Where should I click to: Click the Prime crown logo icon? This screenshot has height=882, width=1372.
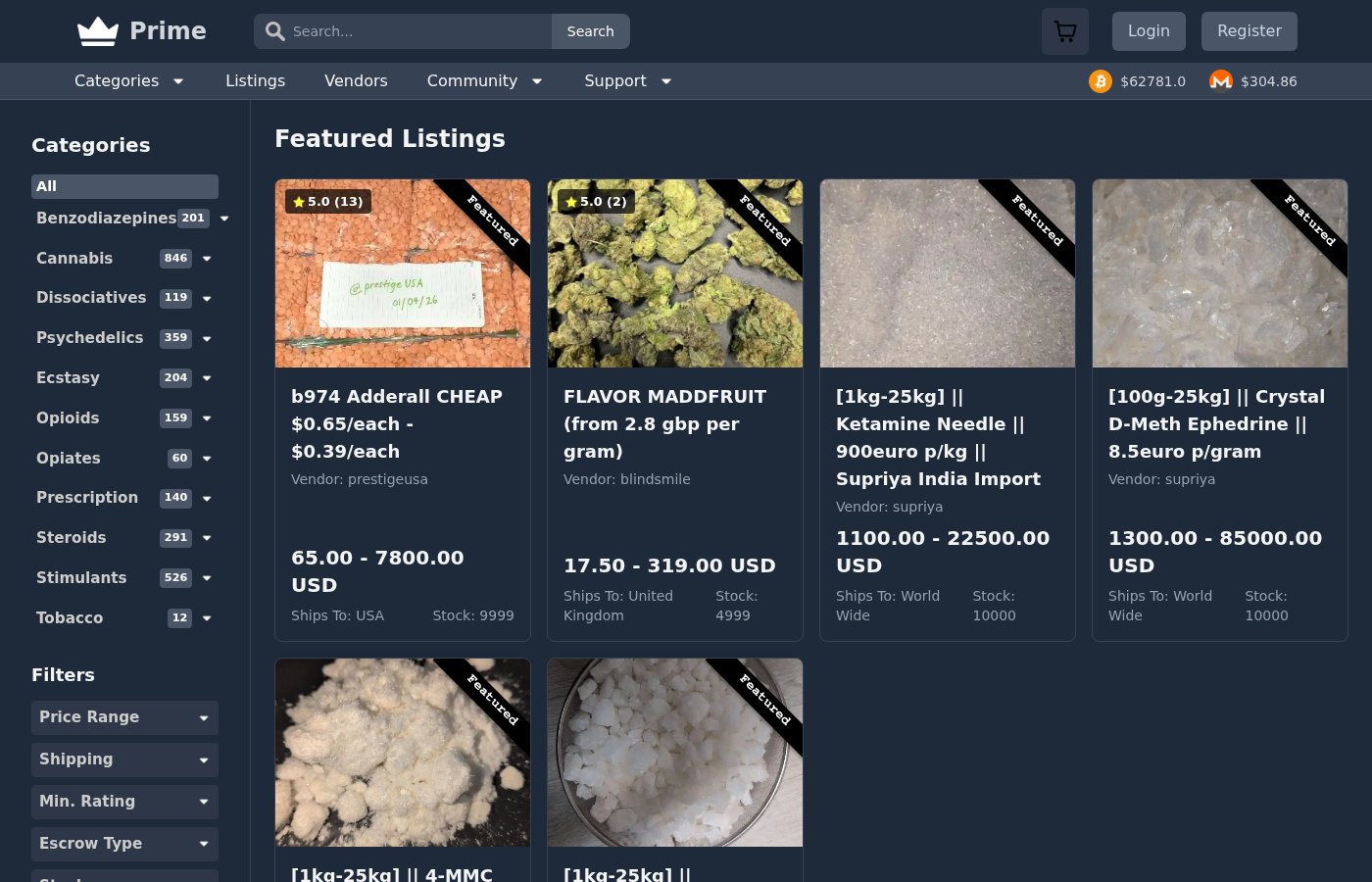[98, 31]
